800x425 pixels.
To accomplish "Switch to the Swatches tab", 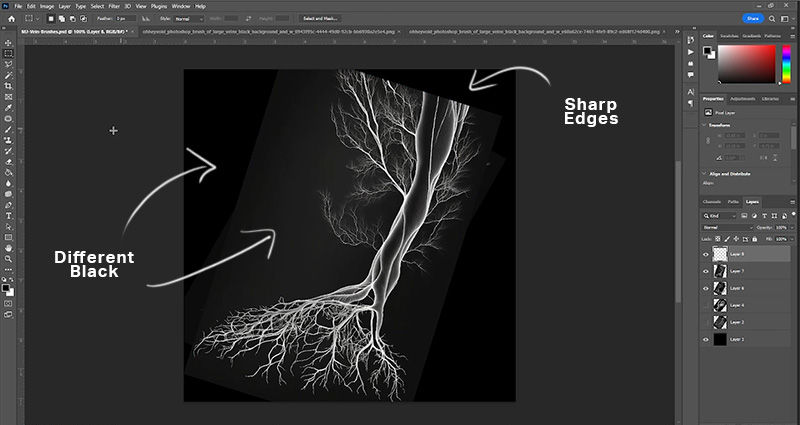I will (x=729, y=36).
